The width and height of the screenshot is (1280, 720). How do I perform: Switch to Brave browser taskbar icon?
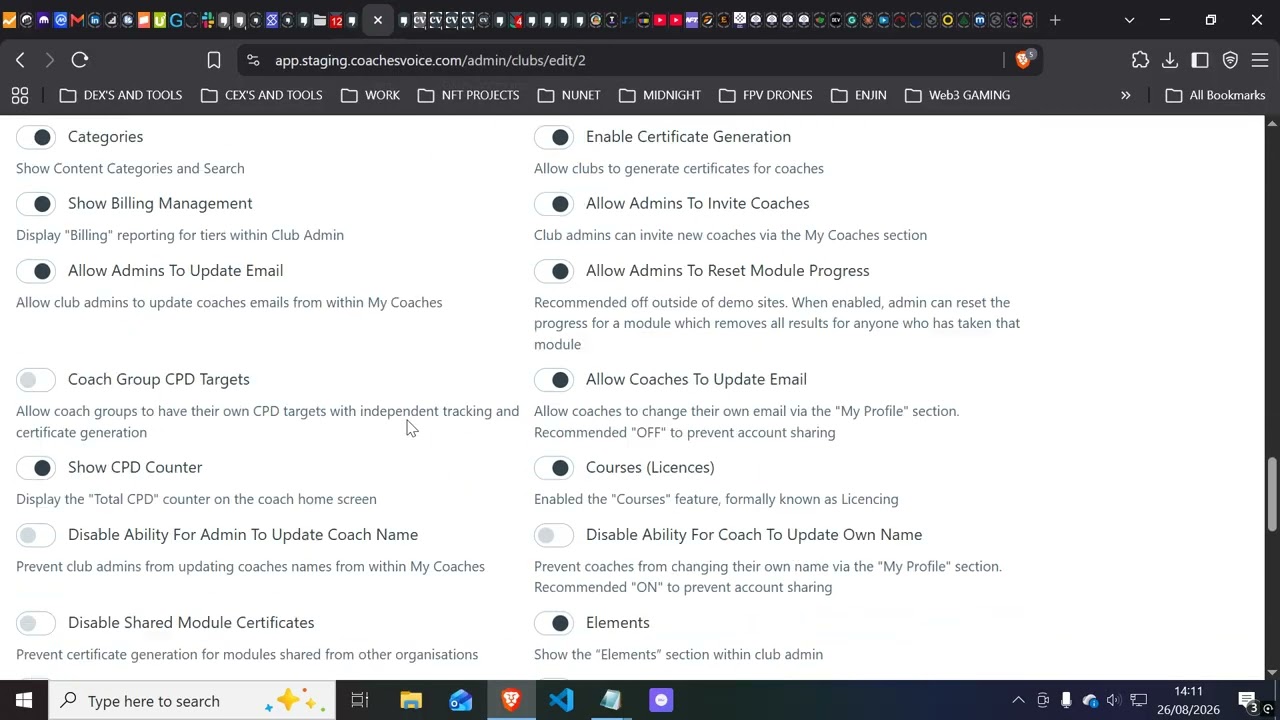point(511,701)
